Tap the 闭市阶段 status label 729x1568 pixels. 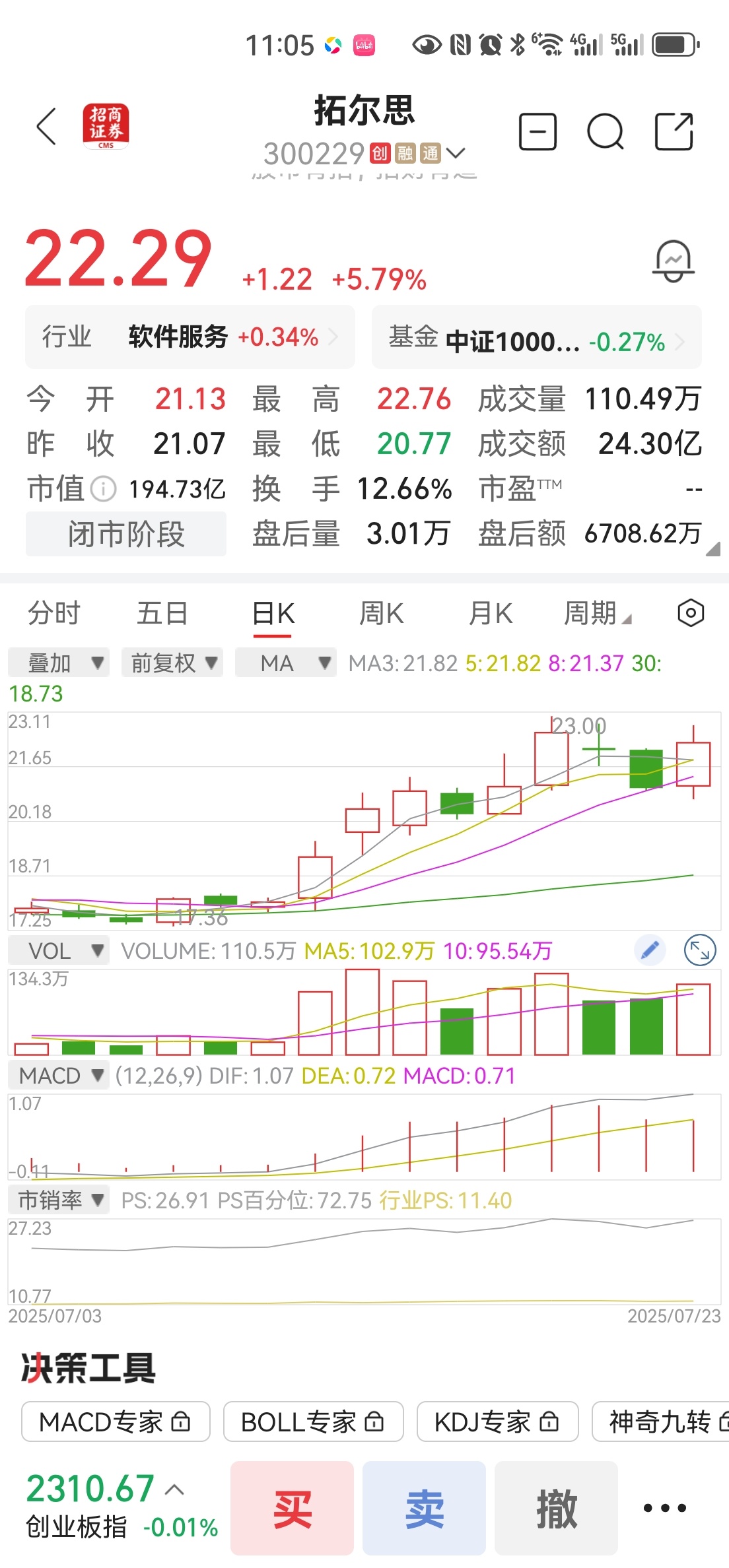coord(126,534)
